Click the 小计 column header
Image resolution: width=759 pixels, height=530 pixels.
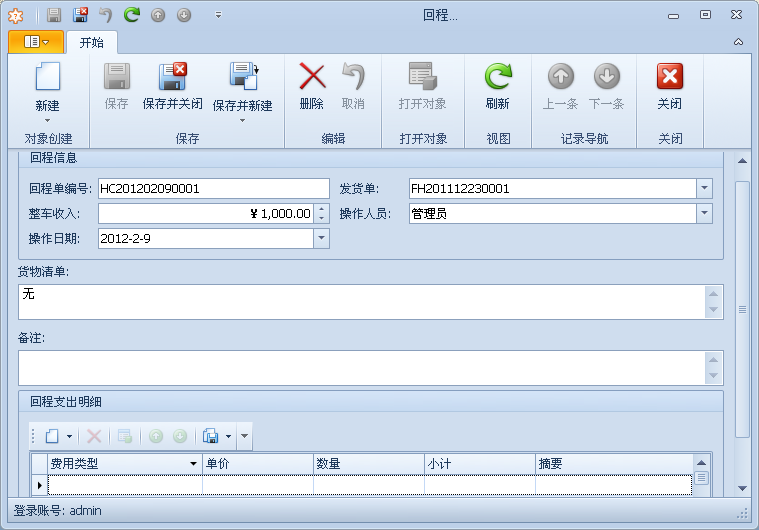480,464
